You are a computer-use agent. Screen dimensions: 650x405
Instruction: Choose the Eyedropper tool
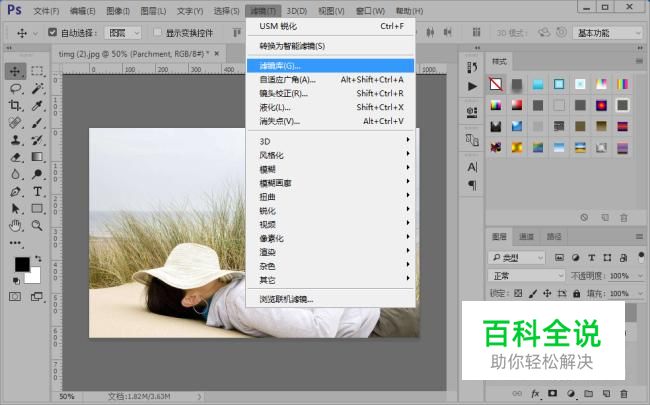pyautogui.click(x=37, y=105)
